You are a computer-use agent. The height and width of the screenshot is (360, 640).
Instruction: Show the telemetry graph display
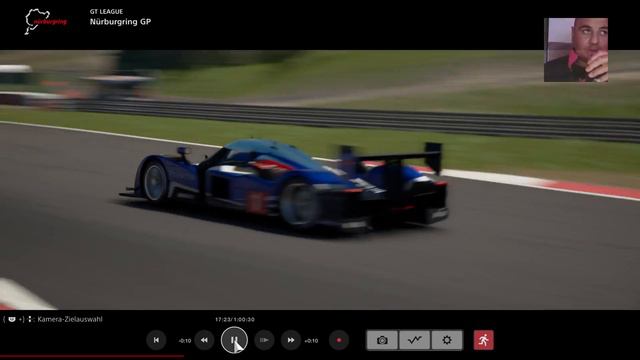tap(415, 340)
